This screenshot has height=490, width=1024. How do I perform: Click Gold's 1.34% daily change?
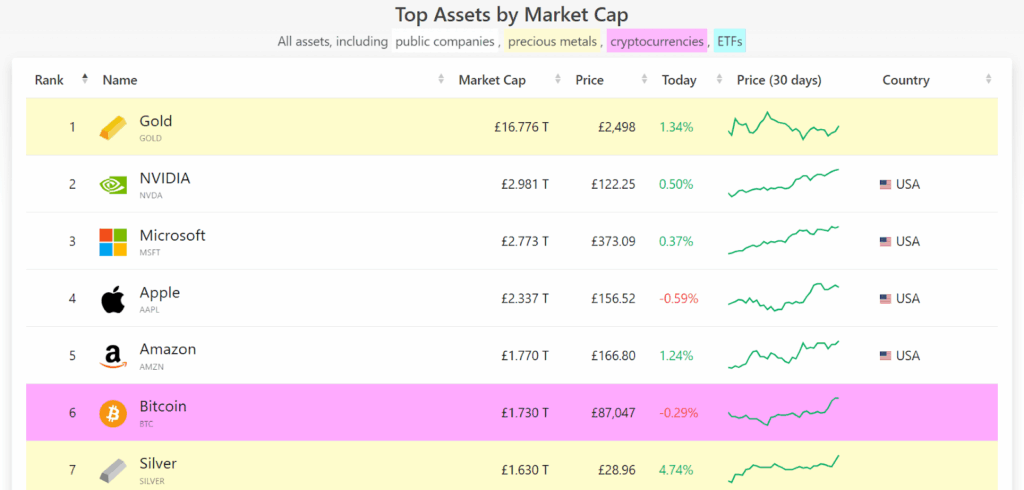pos(676,127)
